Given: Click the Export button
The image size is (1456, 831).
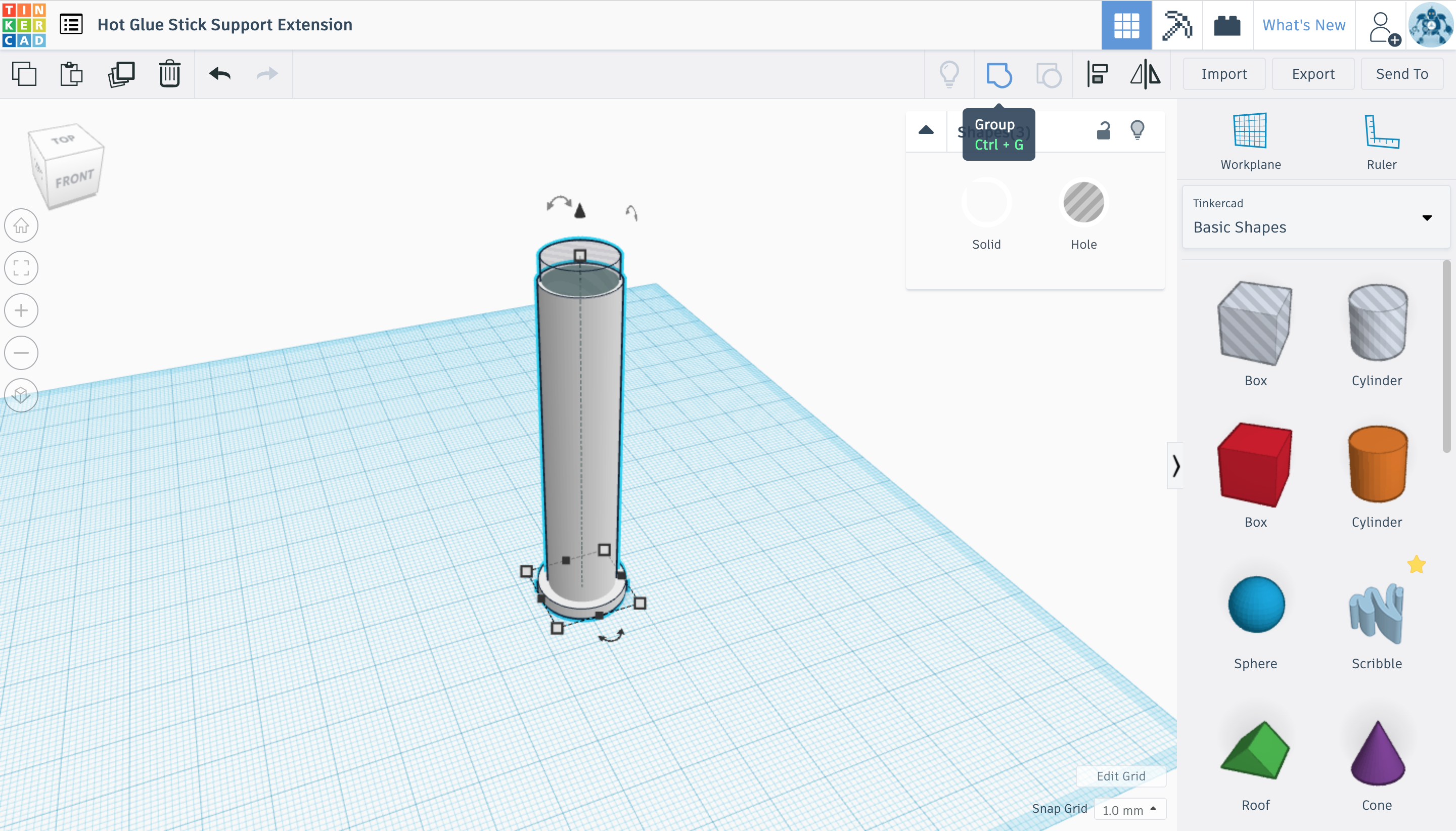Looking at the screenshot, I should pyautogui.click(x=1313, y=74).
